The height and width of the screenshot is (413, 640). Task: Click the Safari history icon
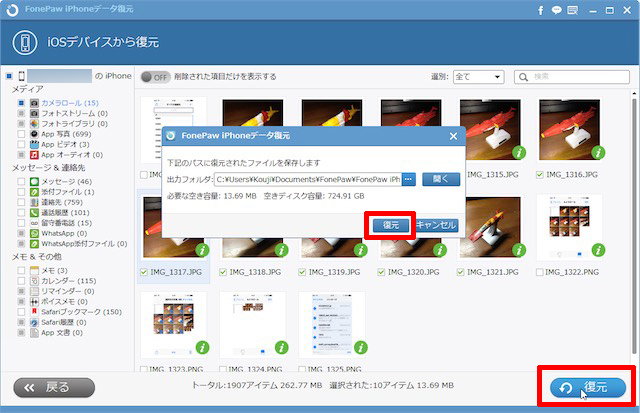point(34,322)
